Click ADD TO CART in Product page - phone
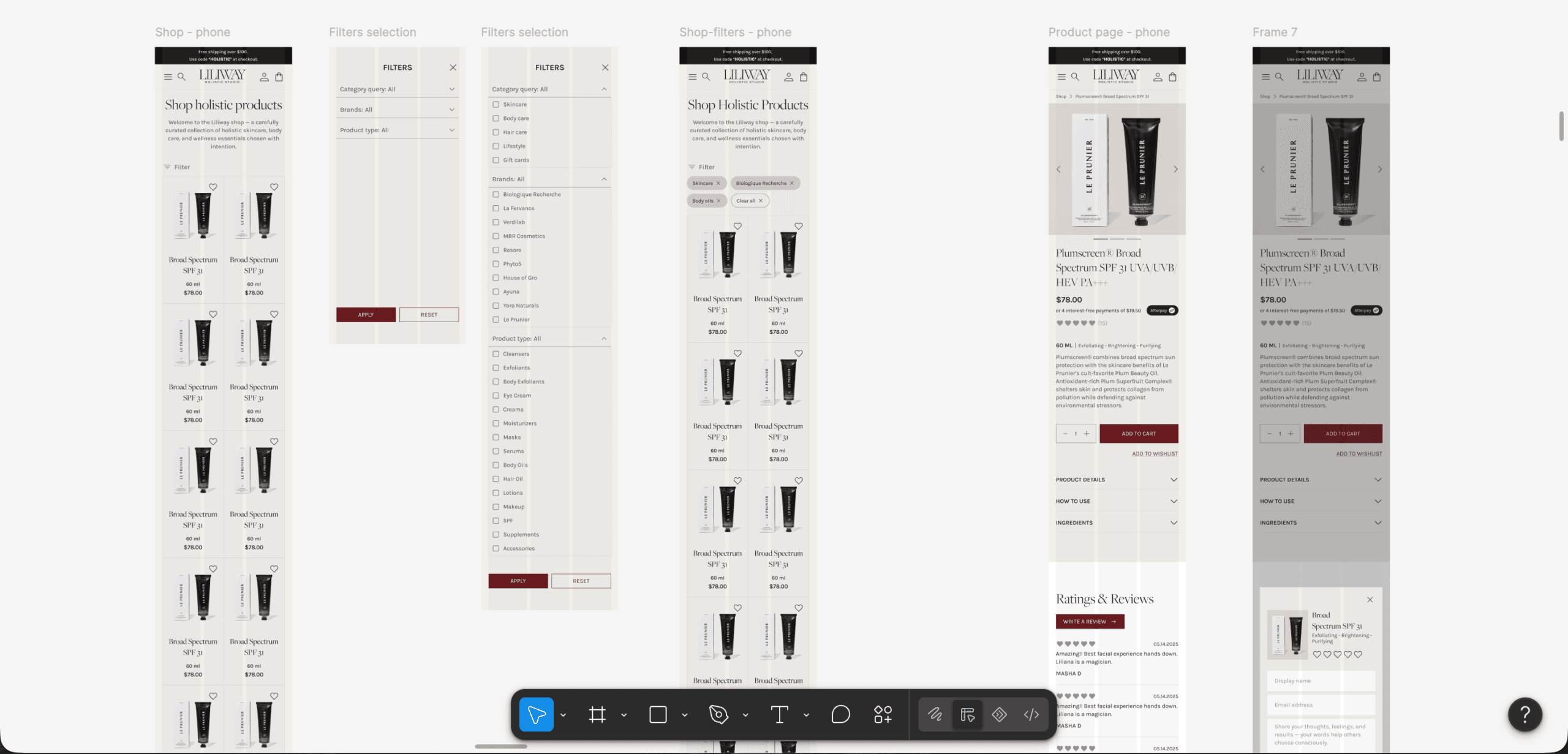The height and width of the screenshot is (754, 1568). coord(1139,434)
